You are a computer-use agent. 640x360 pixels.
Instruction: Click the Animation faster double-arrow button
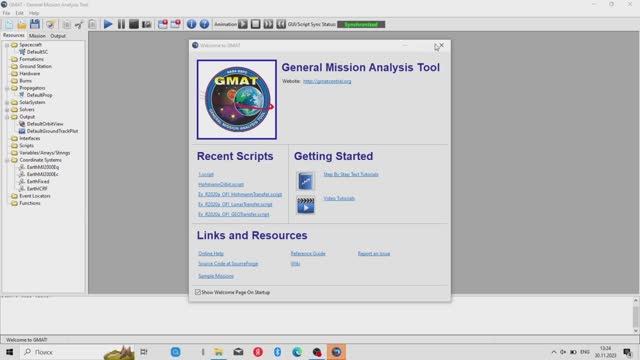tap(268, 24)
